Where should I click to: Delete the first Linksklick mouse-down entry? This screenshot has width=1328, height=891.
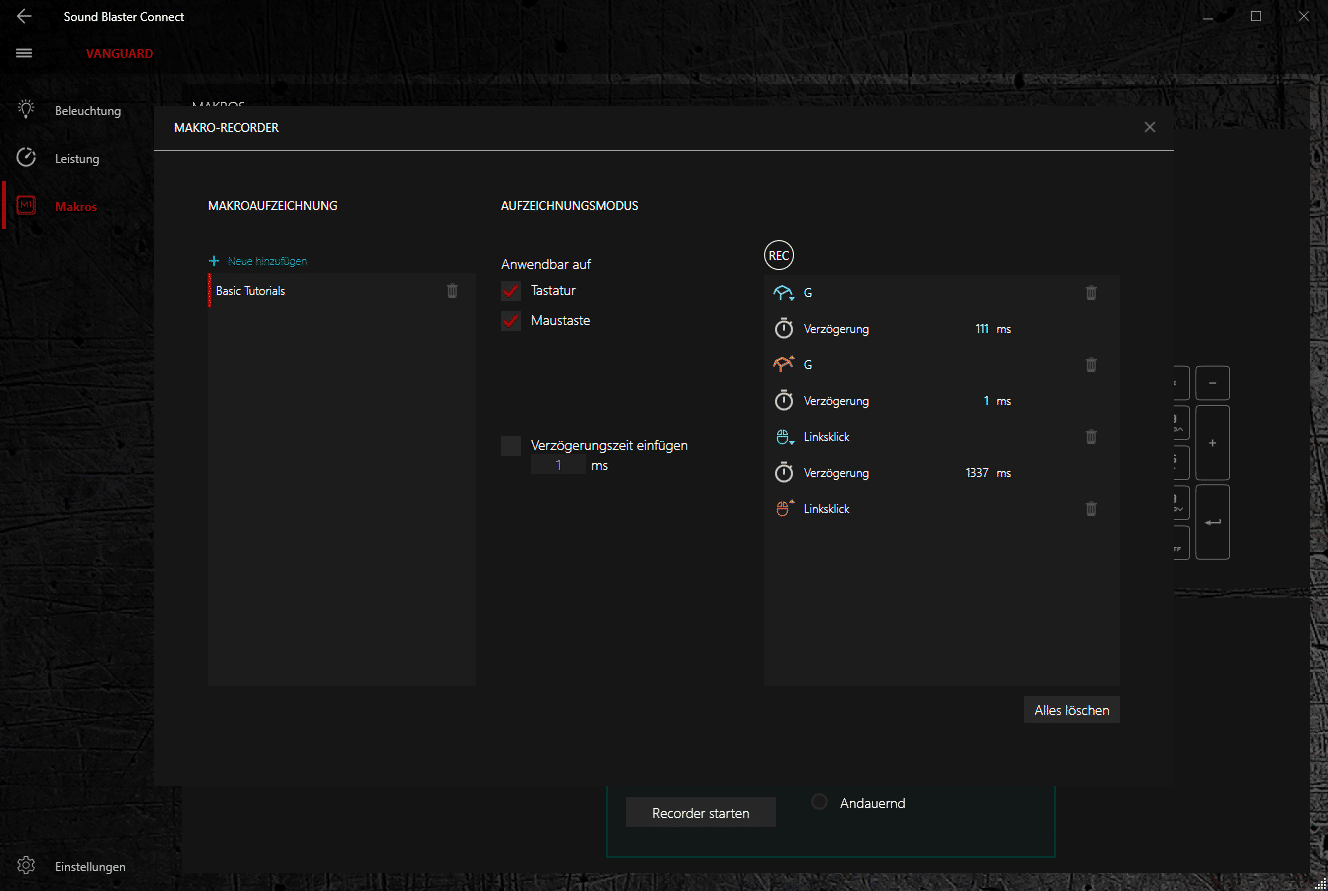click(x=1091, y=437)
